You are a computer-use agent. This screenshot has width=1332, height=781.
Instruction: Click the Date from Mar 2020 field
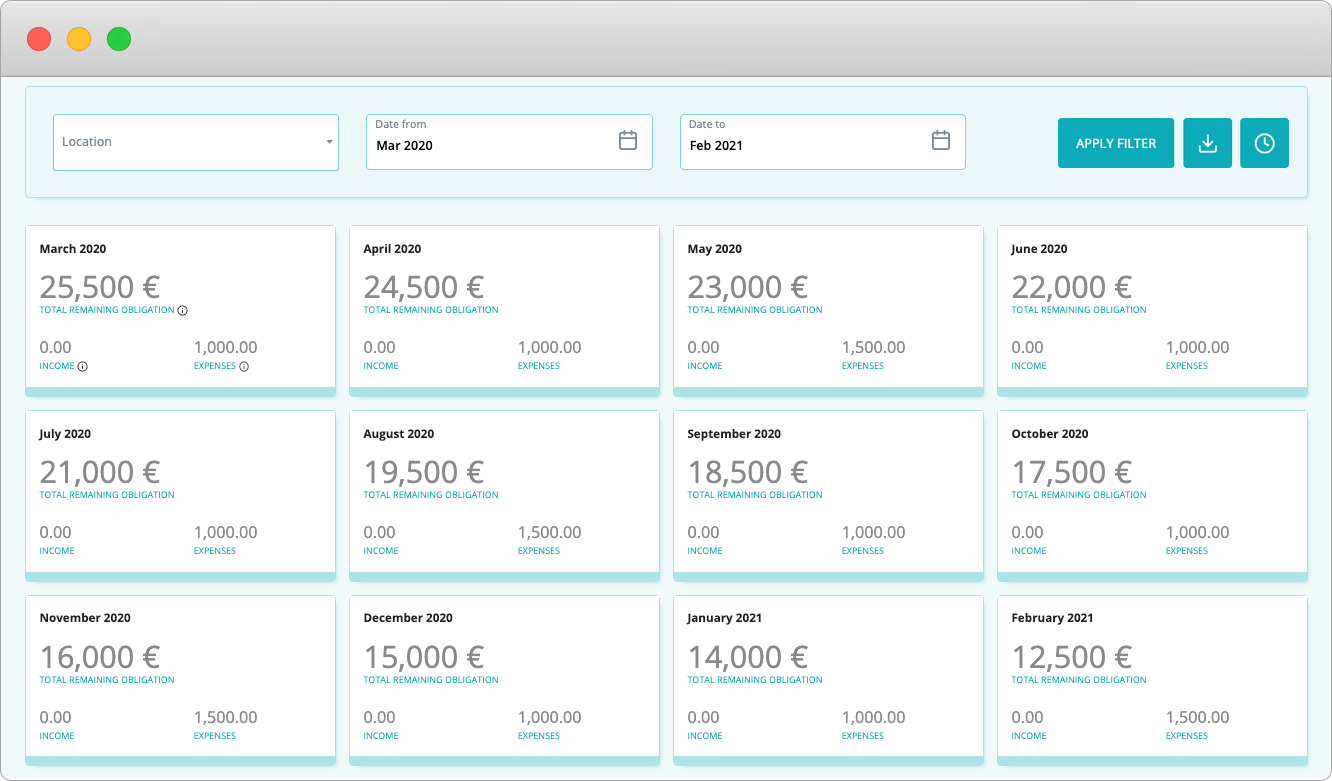(509, 142)
